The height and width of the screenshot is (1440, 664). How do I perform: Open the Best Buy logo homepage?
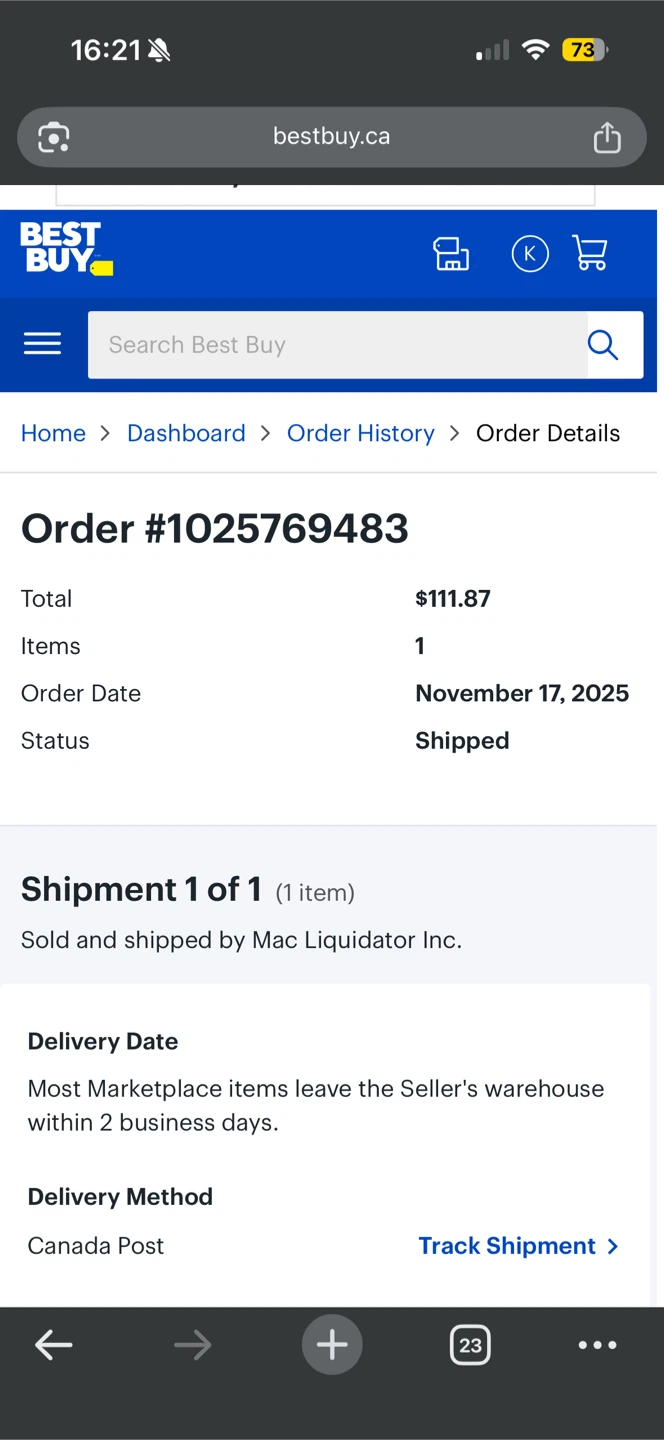(66, 249)
